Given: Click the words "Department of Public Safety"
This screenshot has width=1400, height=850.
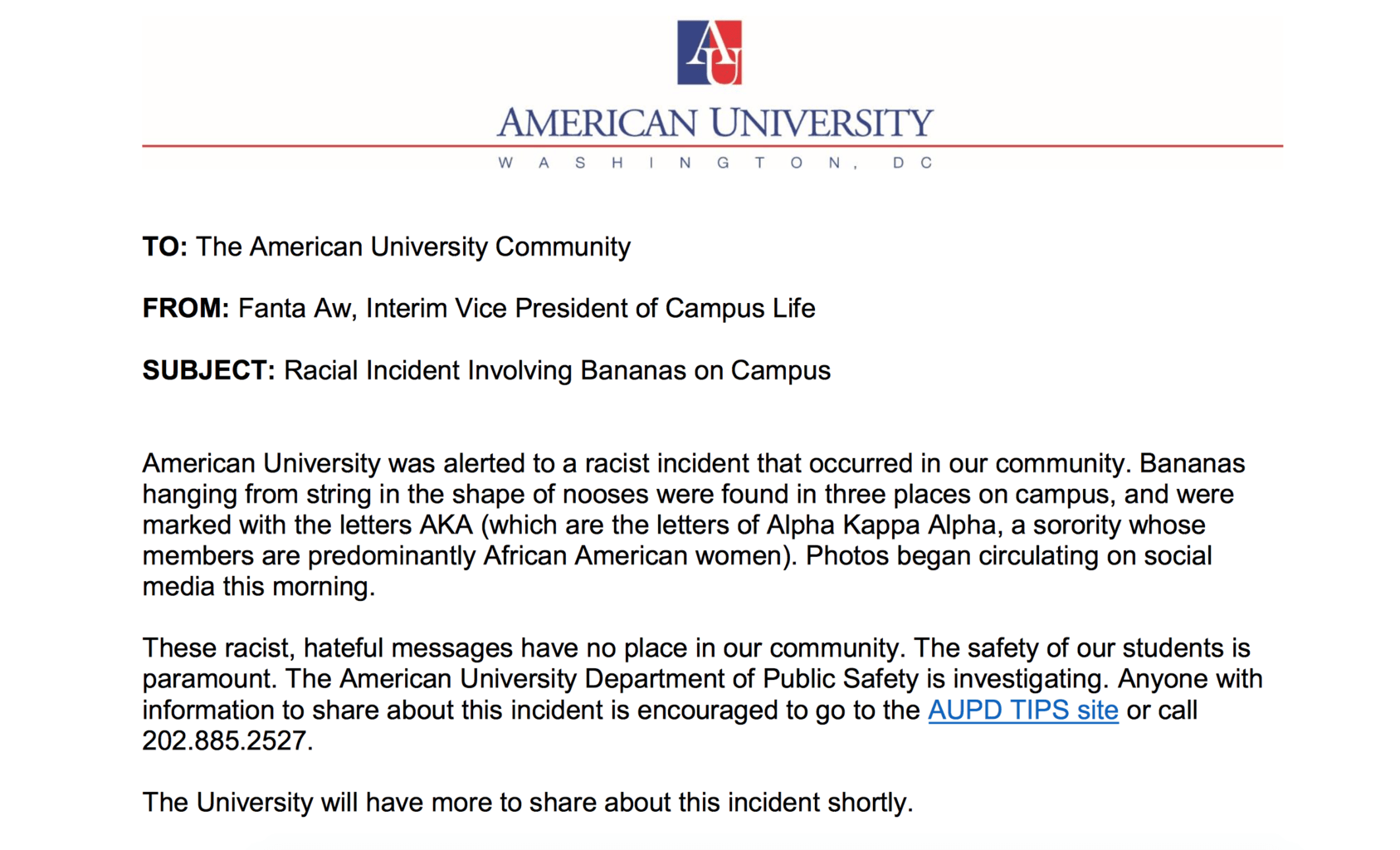Looking at the screenshot, I should (751, 679).
